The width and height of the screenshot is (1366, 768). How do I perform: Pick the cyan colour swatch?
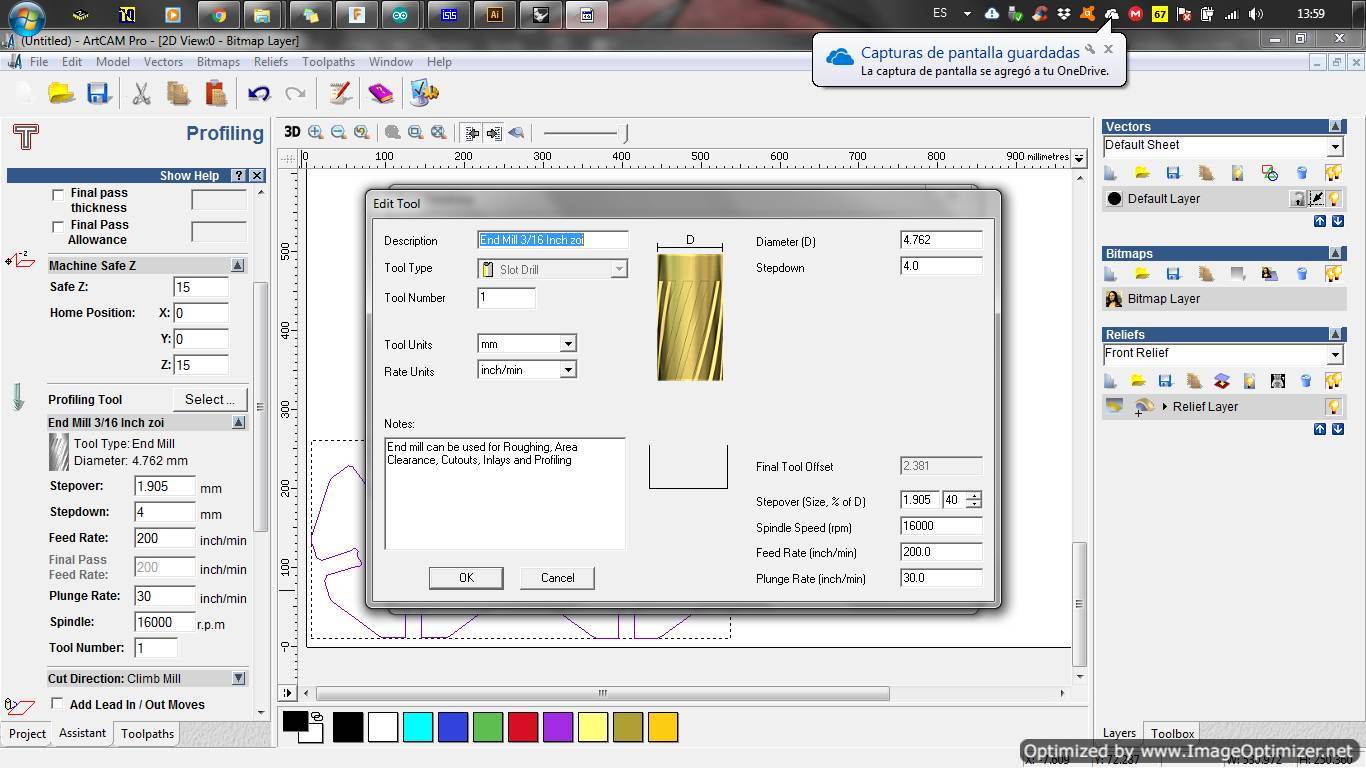point(418,727)
